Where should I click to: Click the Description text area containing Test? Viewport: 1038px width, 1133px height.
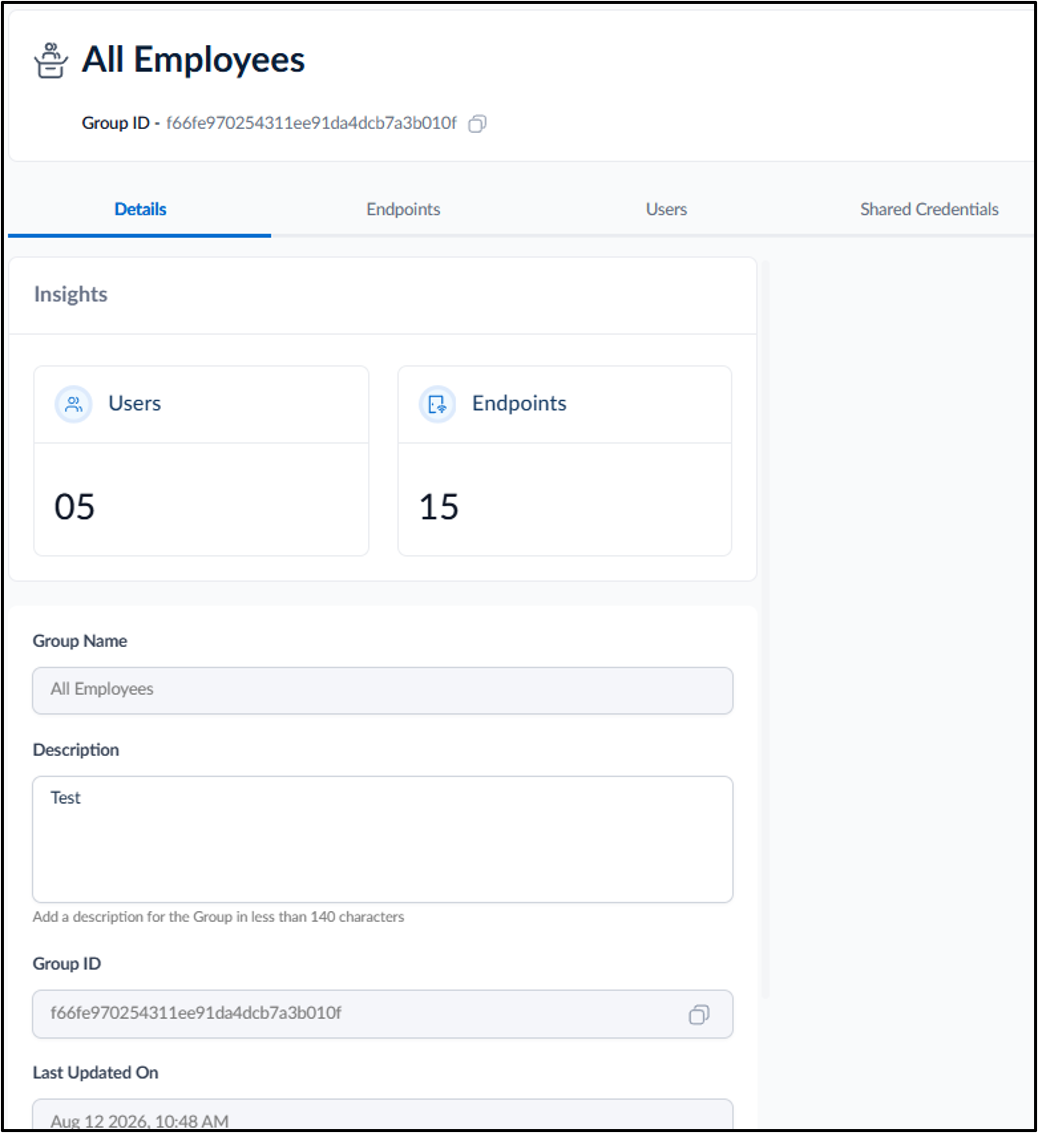tap(383, 840)
